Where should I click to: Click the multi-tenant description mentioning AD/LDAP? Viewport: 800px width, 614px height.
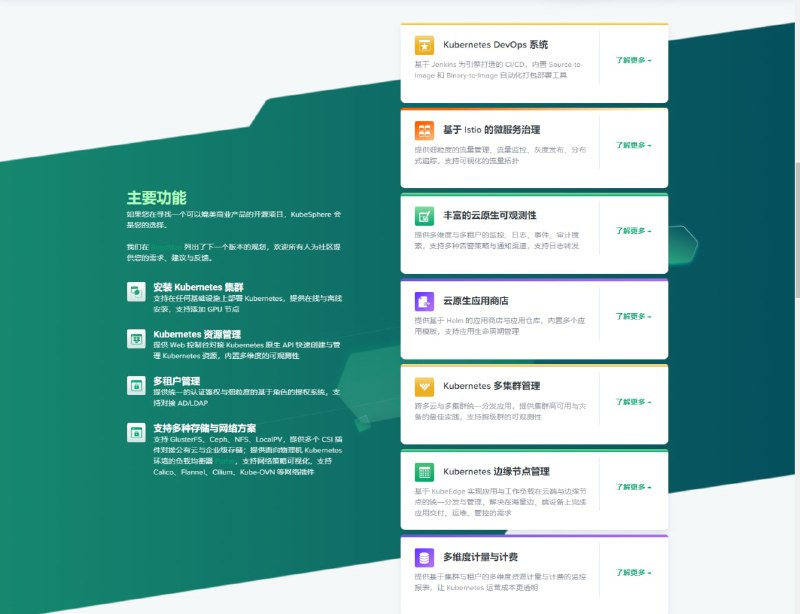[x=246, y=398]
